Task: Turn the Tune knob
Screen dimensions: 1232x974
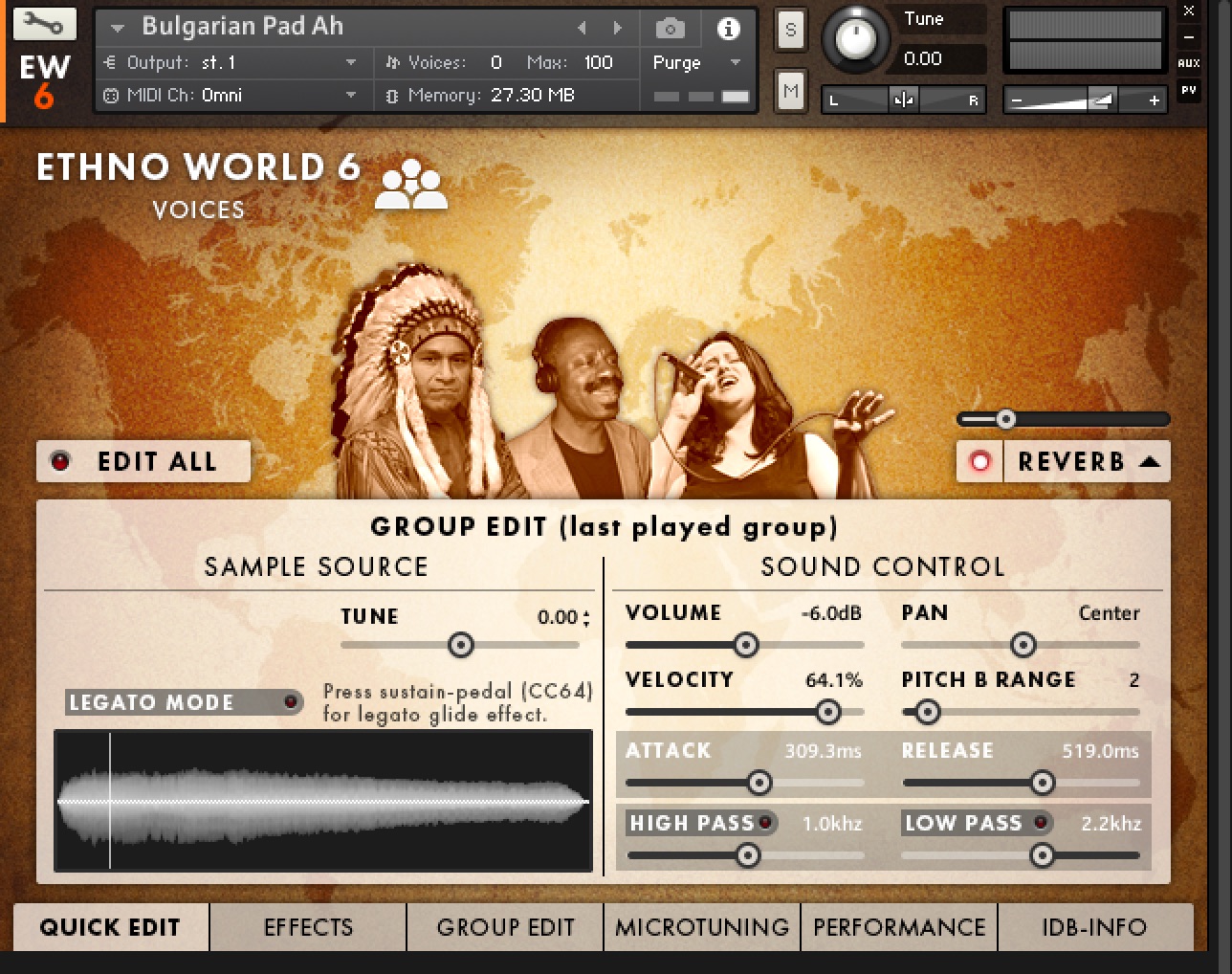Action: click(855, 38)
